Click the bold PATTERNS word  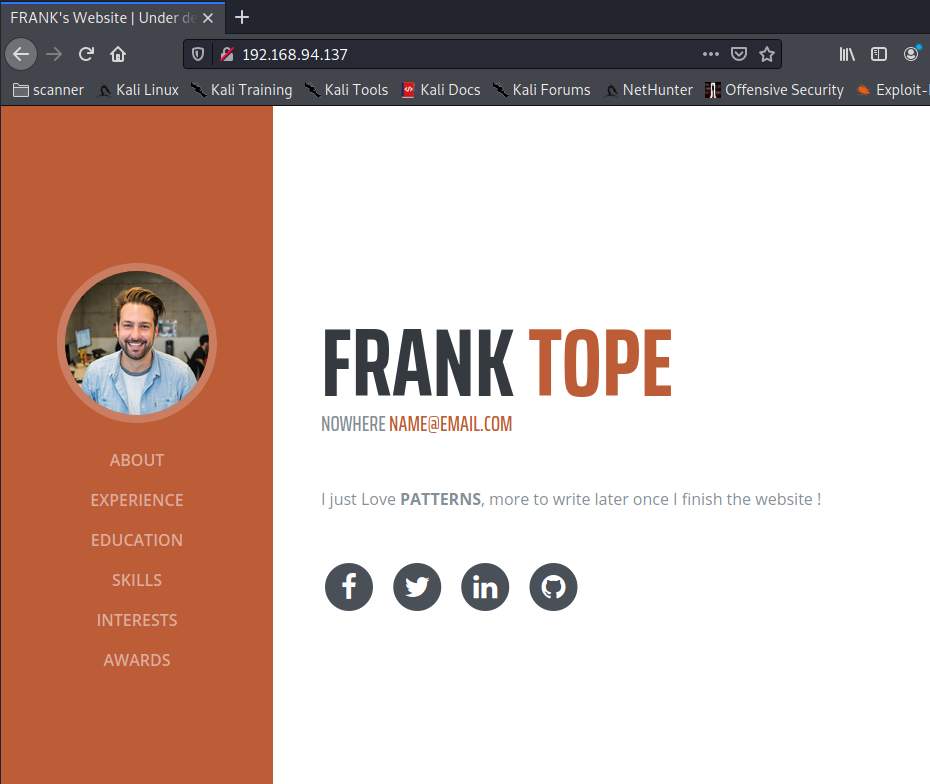[x=441, y=499]
